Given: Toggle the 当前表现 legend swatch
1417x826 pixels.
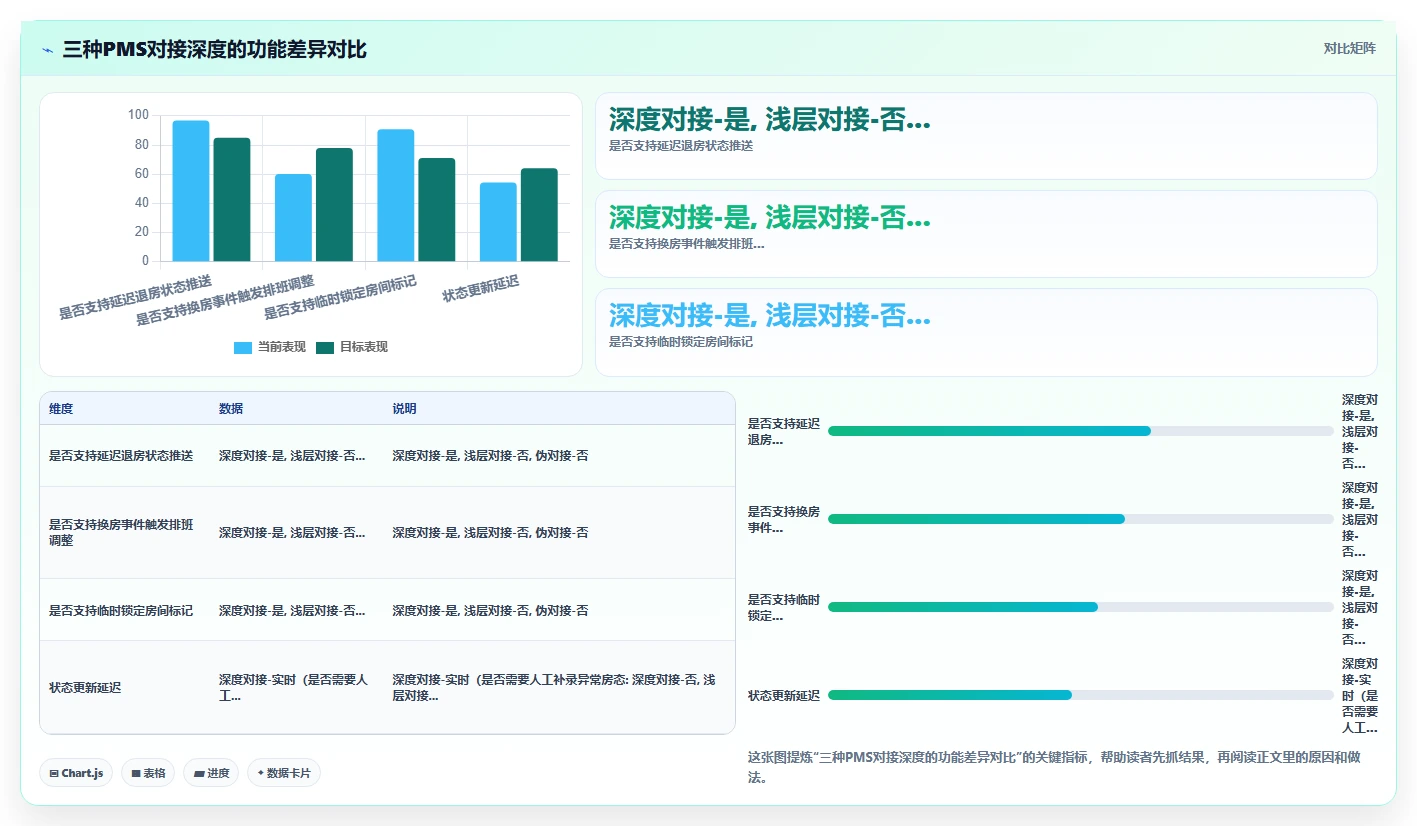Looking at the screenshot, I should pos(243,348).
